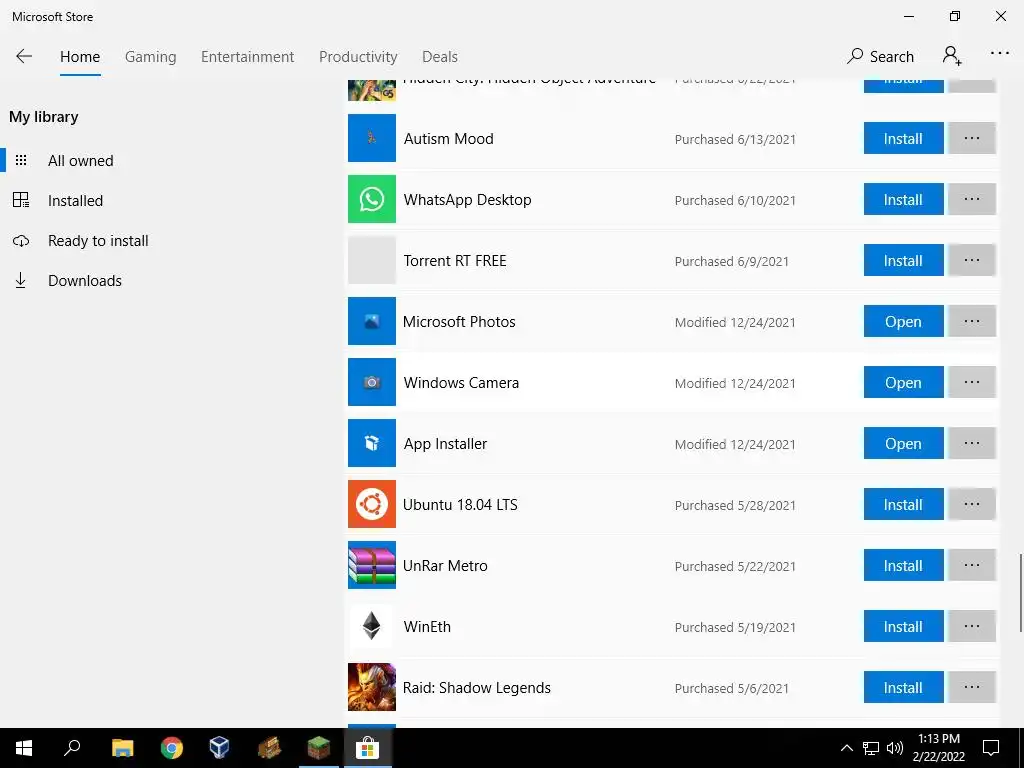Screen dimensions: 1024x768
Task: Install WhatsApp Desktop
Action: (x=903, y=199)
